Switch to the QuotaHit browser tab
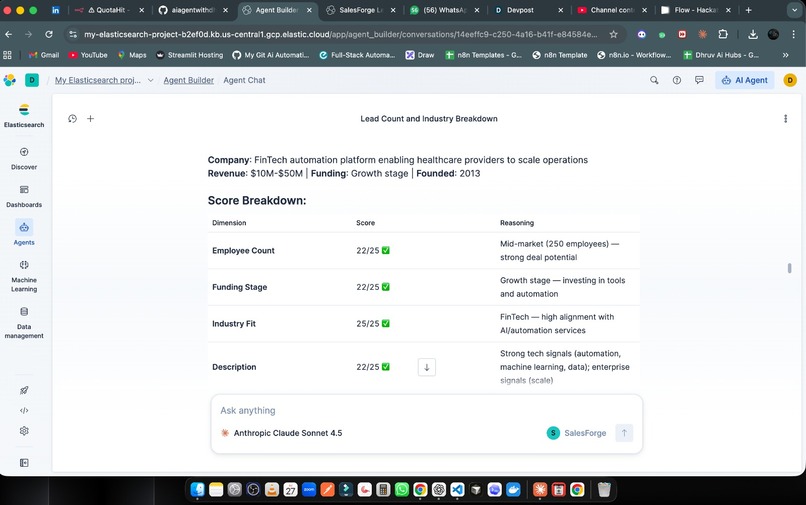 (109, 10)
